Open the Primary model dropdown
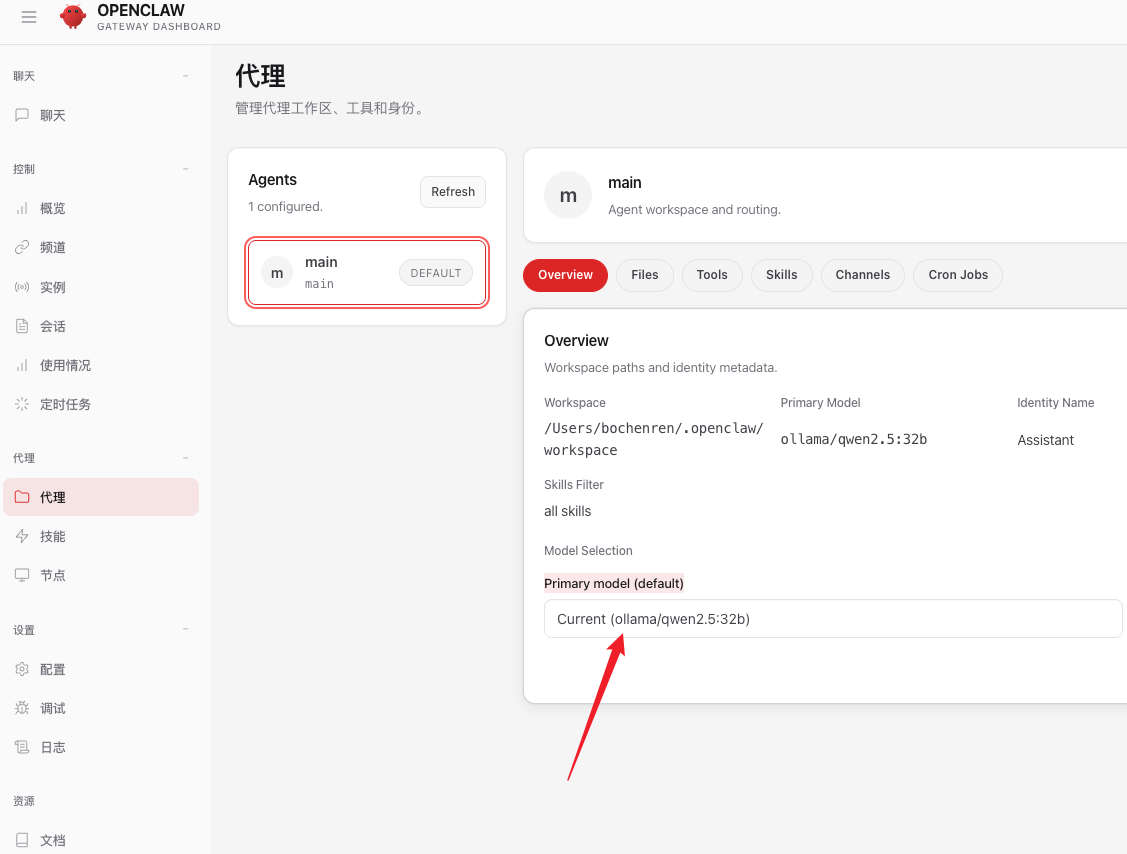 (832, 619)
